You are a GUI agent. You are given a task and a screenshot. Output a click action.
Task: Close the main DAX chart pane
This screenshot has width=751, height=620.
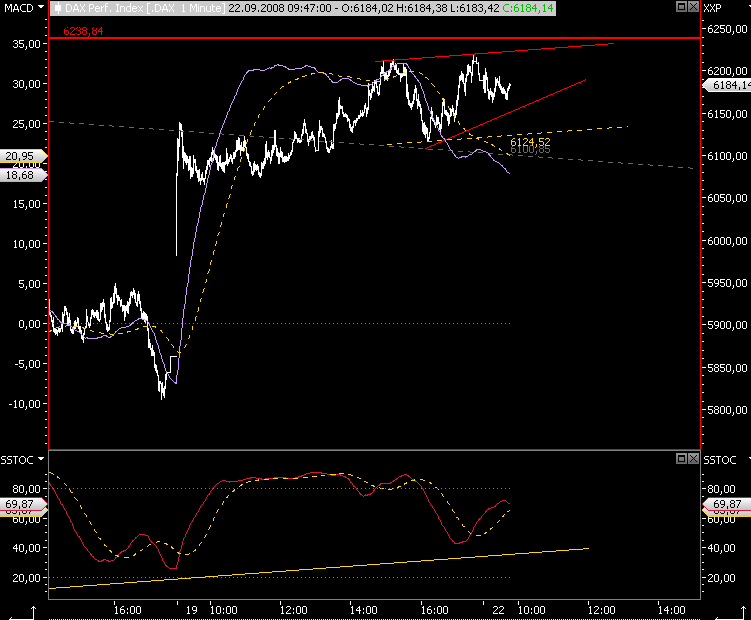click(693, 7)
